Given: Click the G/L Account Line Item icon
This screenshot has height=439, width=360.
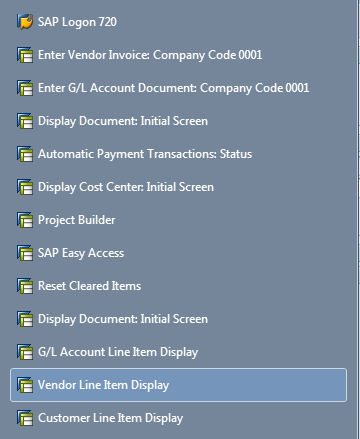Looking at the screenshot, I should click(x=25, y=352).
